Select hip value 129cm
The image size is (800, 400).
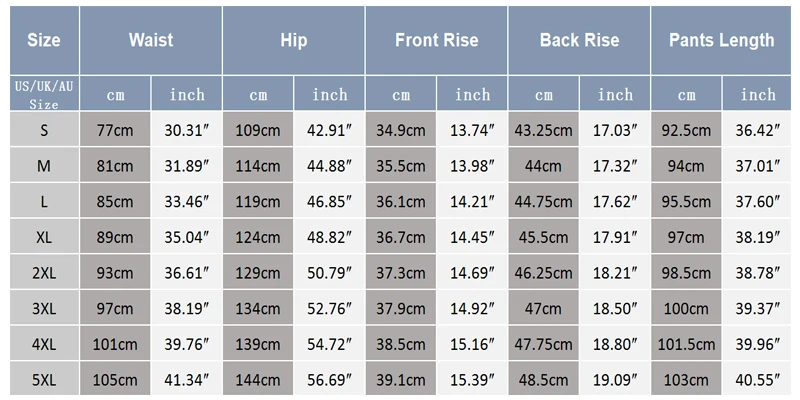258,272
